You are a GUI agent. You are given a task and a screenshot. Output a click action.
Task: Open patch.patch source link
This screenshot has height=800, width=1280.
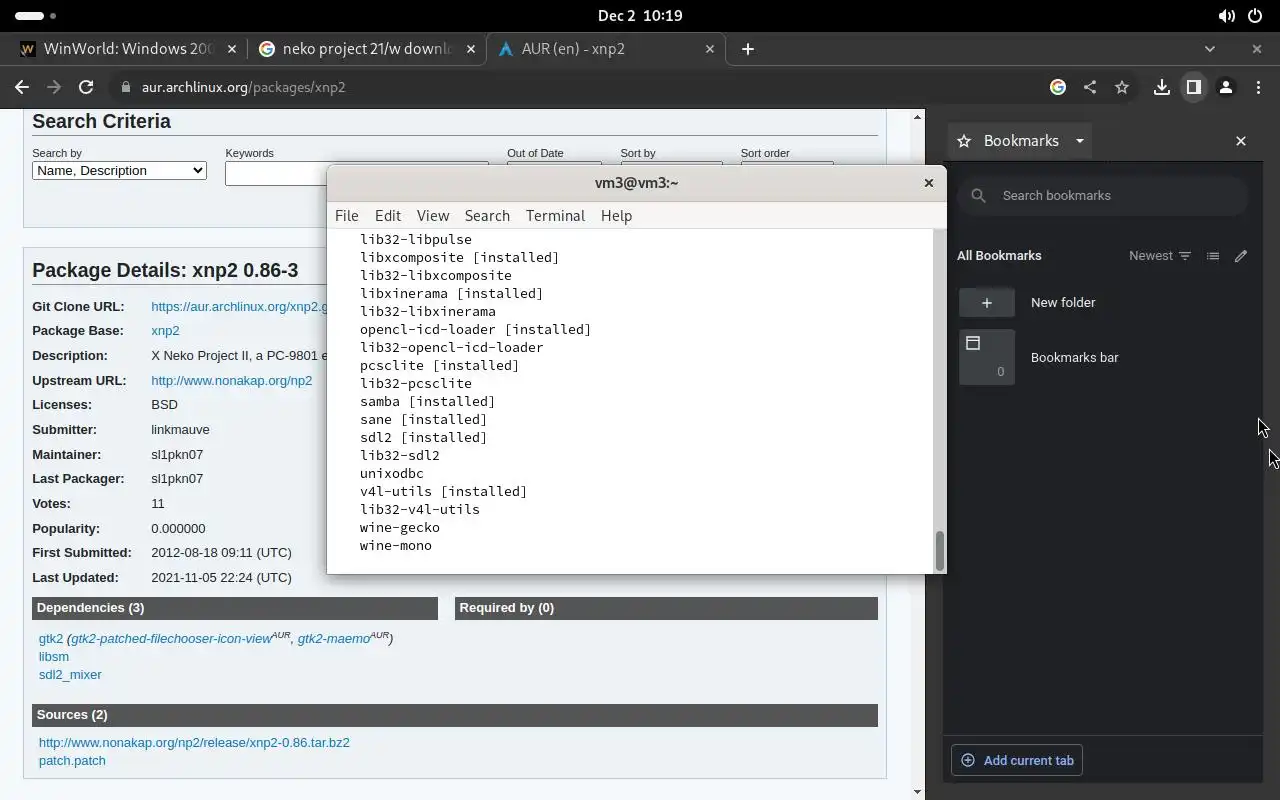pos(72,761)
